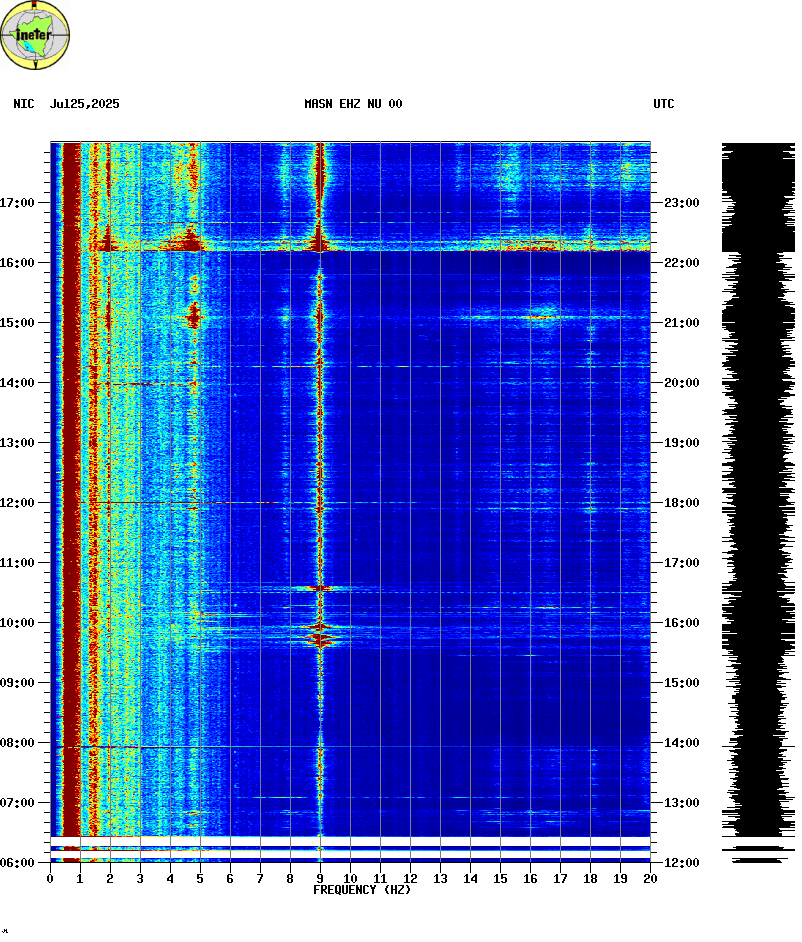Screen dimensions: 802x942
Task: Click frequency axis tick label '20'
Action: click(x=651, y=879)
